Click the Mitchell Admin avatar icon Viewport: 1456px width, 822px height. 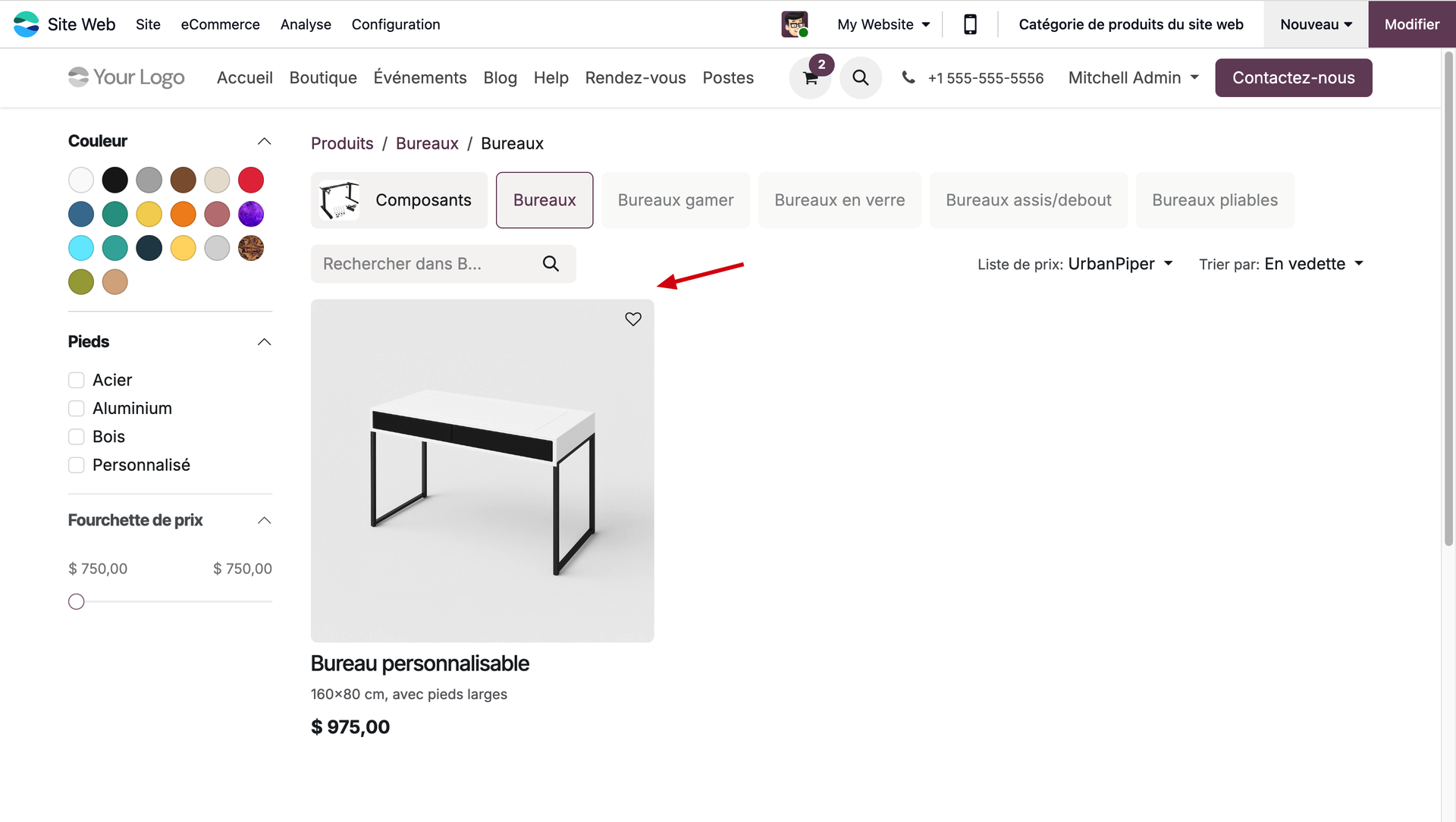[x=794, y=24]
